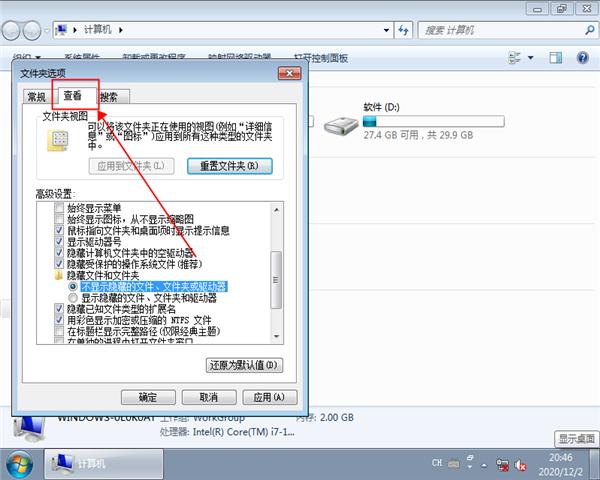Click the muted volume tray icon

click(x=520, y=465)
